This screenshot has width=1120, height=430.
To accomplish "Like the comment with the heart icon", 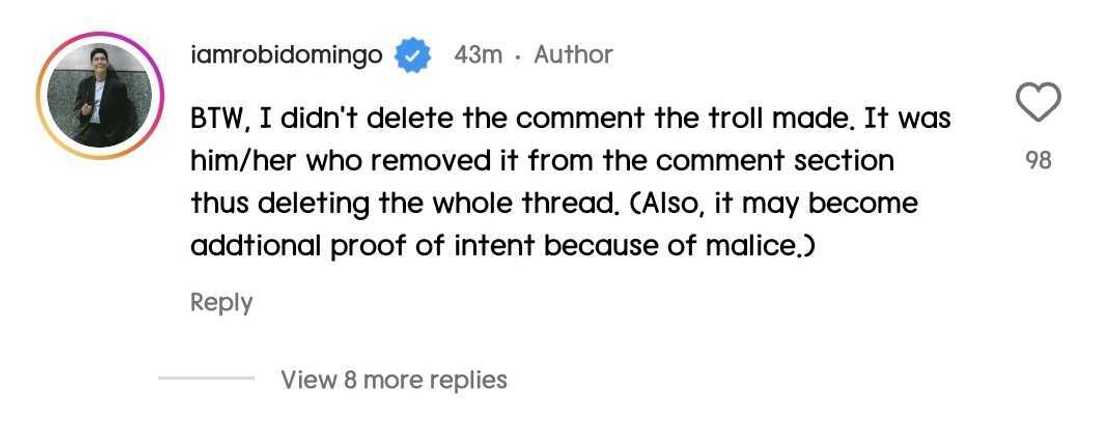I will [1038, 102].
